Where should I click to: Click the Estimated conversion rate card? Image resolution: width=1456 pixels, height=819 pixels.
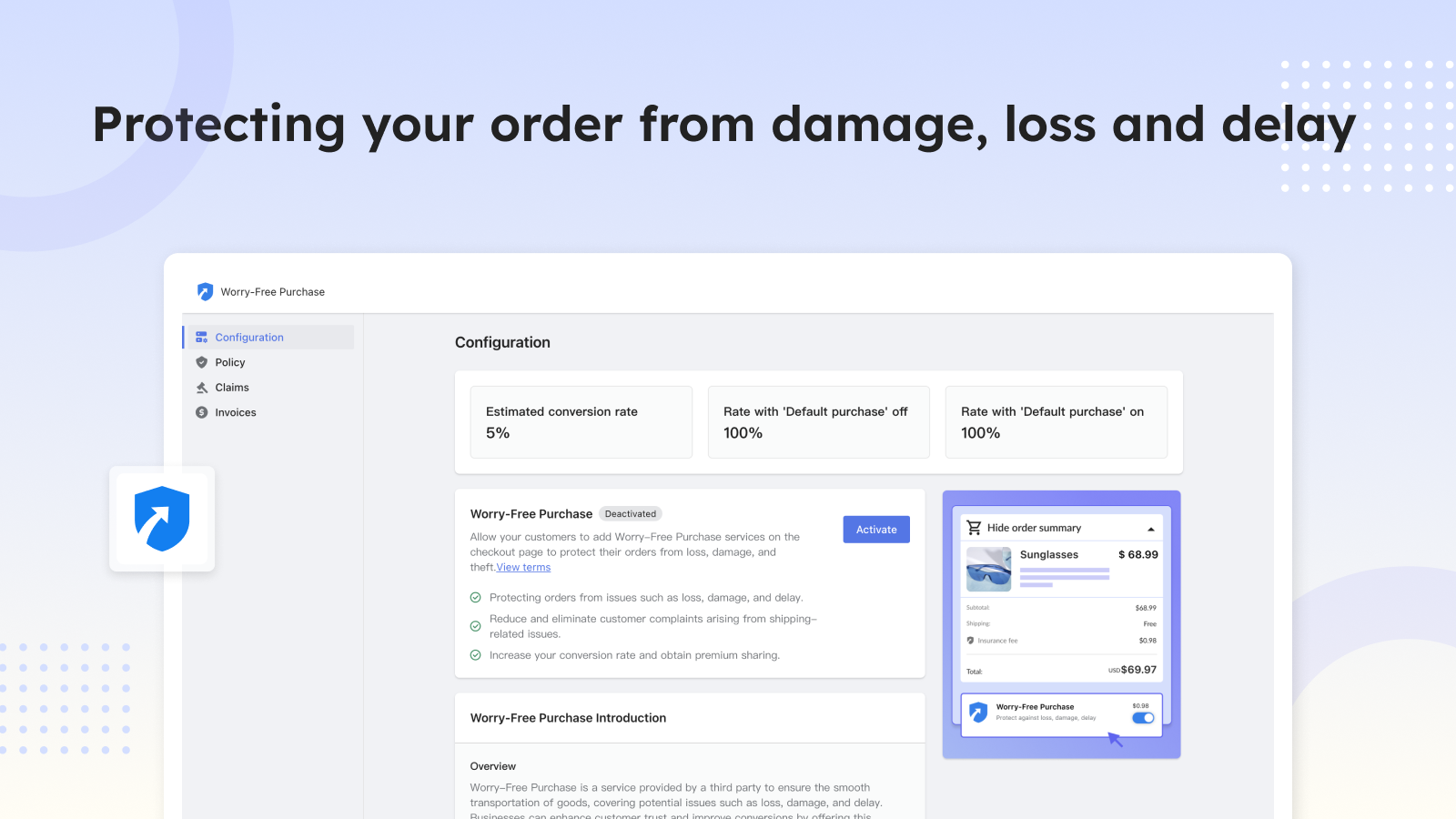(581, 422)
